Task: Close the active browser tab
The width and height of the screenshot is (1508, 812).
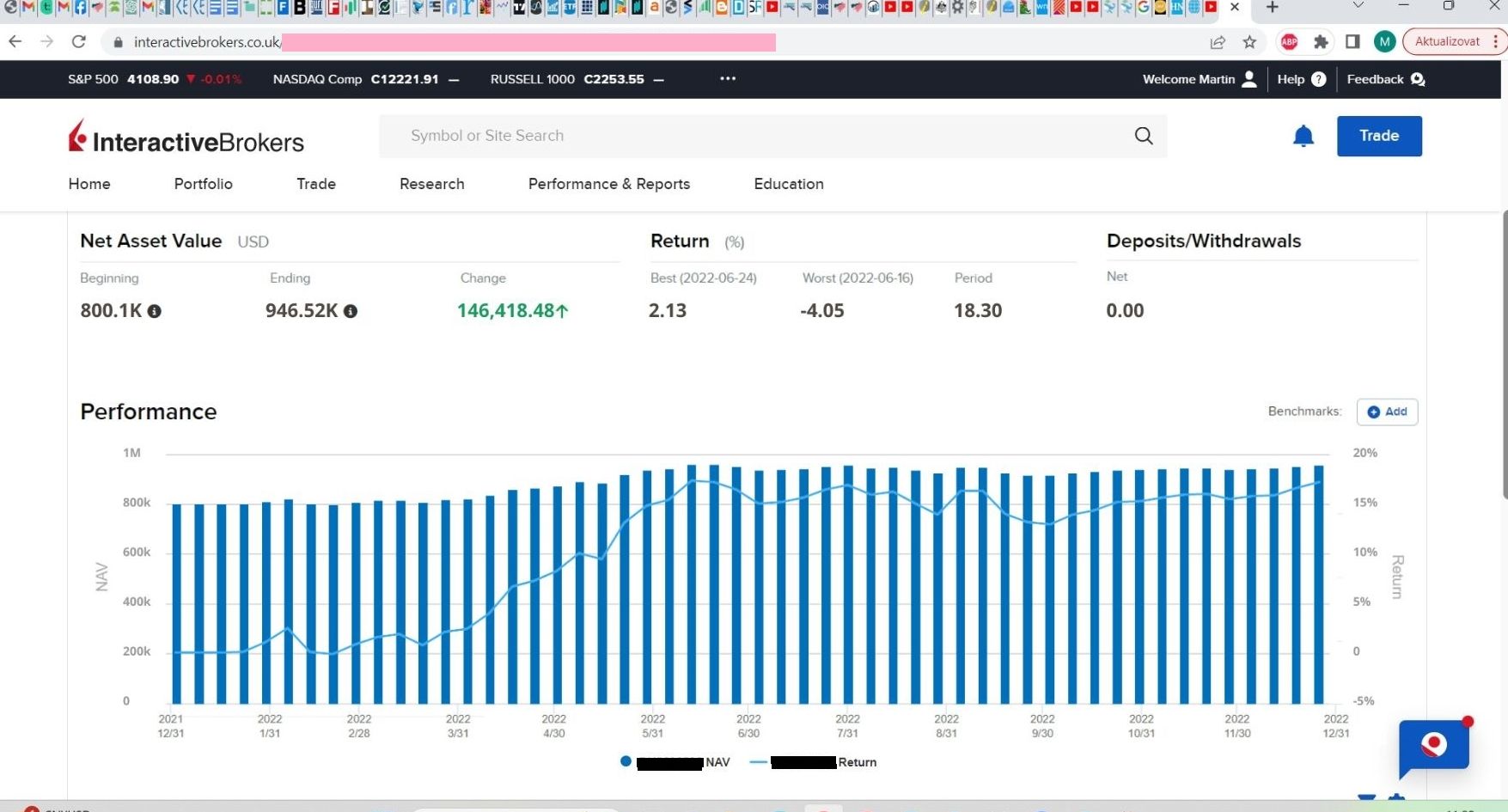Action: pyautogui.click(x=1235, y=7)
